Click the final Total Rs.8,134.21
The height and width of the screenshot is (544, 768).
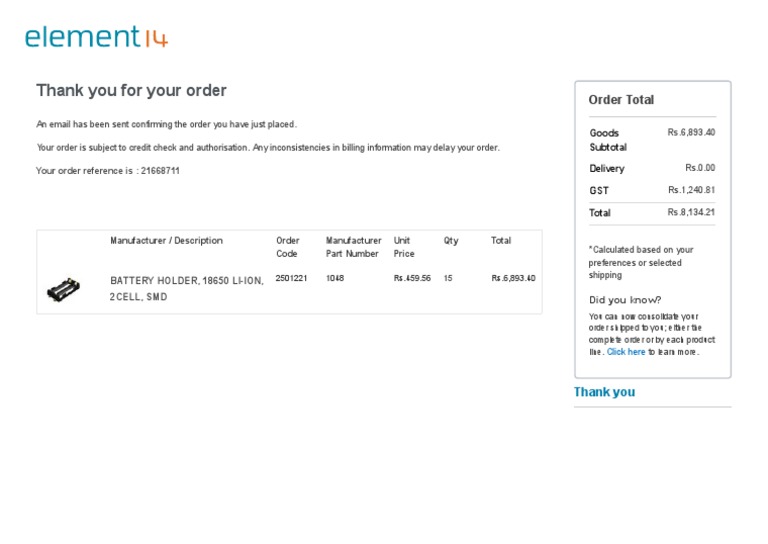click(x=691, y=212)
